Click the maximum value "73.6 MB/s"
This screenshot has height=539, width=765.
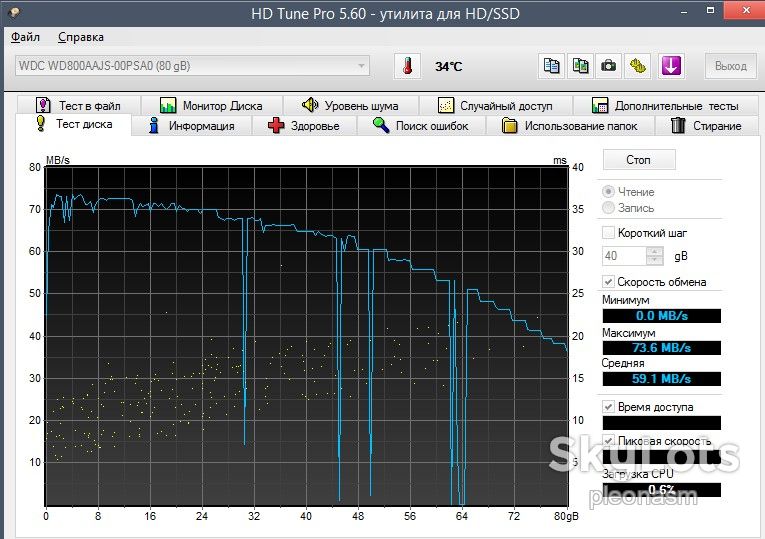[662, 347]
